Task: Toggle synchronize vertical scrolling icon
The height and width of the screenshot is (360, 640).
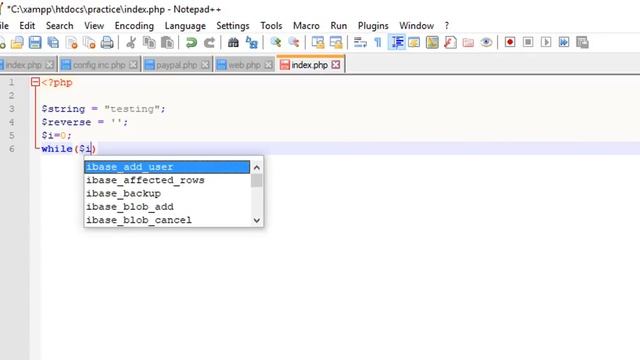Action: 318,42
